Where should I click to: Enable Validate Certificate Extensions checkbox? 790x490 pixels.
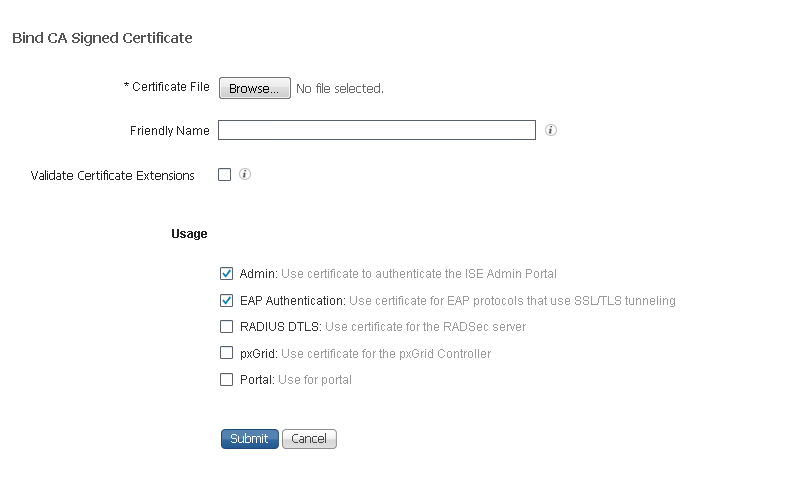(225, 175)
